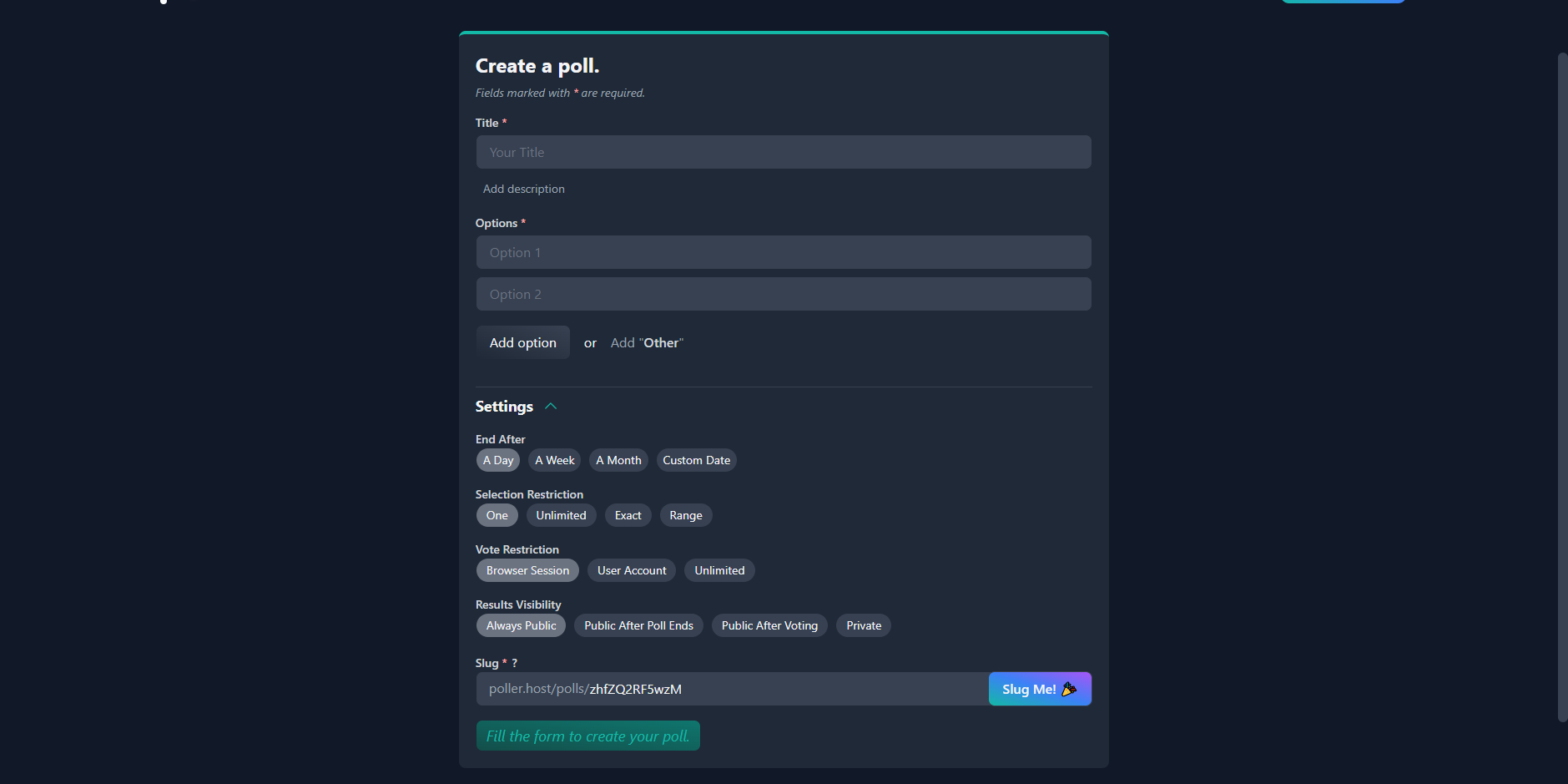Click the slug help question mark icon
This screenshot has height=784, width=1568.
click(515, 662)
